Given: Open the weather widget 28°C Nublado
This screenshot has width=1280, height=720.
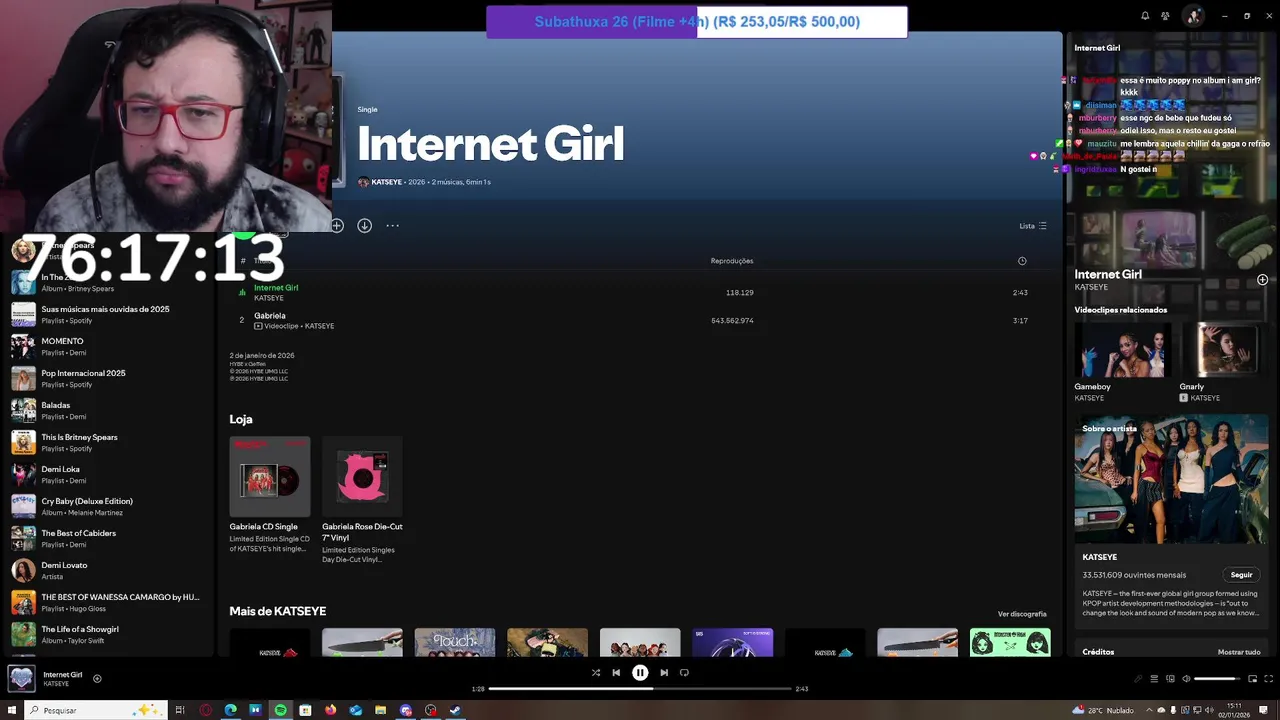Looking at the screenshot, I should pos(1102,710).
